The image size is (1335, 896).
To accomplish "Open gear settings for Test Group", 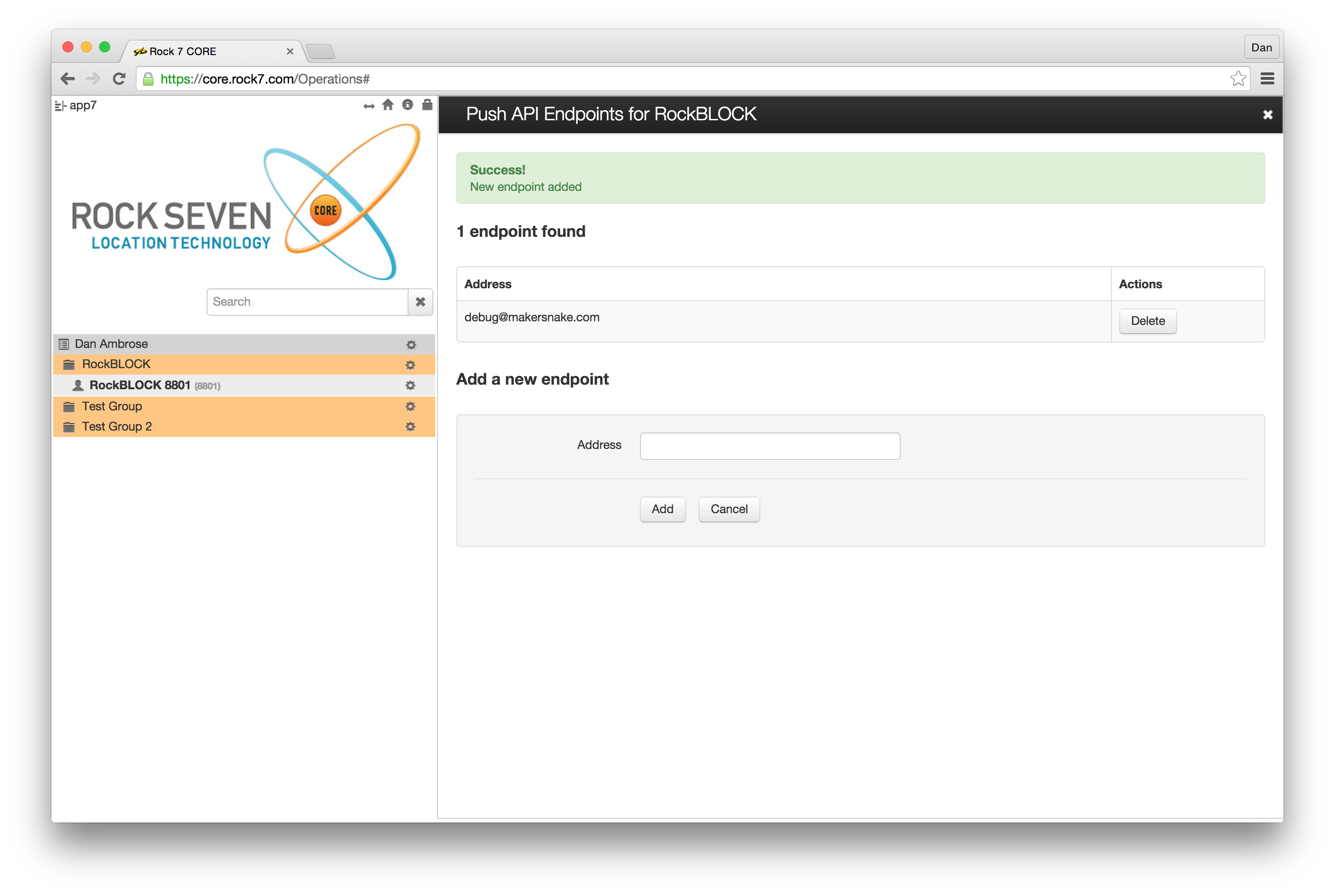I will tap(410, 406).
